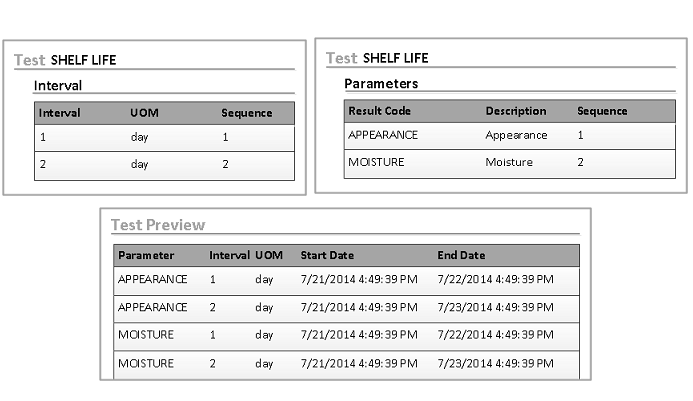Click the Description column header in Parameters
Viewport: 693px width, 401px height.
pos(515,111)
